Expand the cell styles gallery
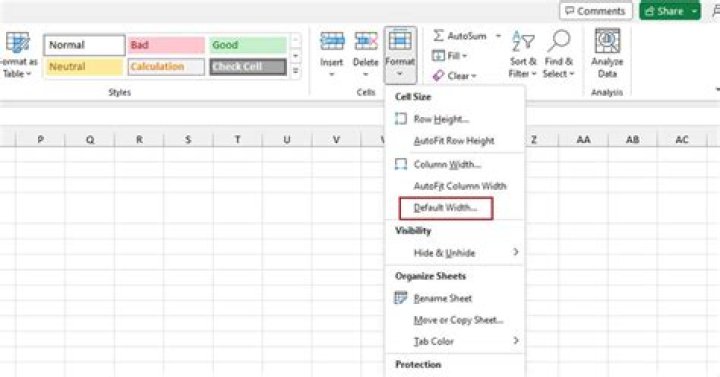720x377 pixels. (x=296, y=71)
